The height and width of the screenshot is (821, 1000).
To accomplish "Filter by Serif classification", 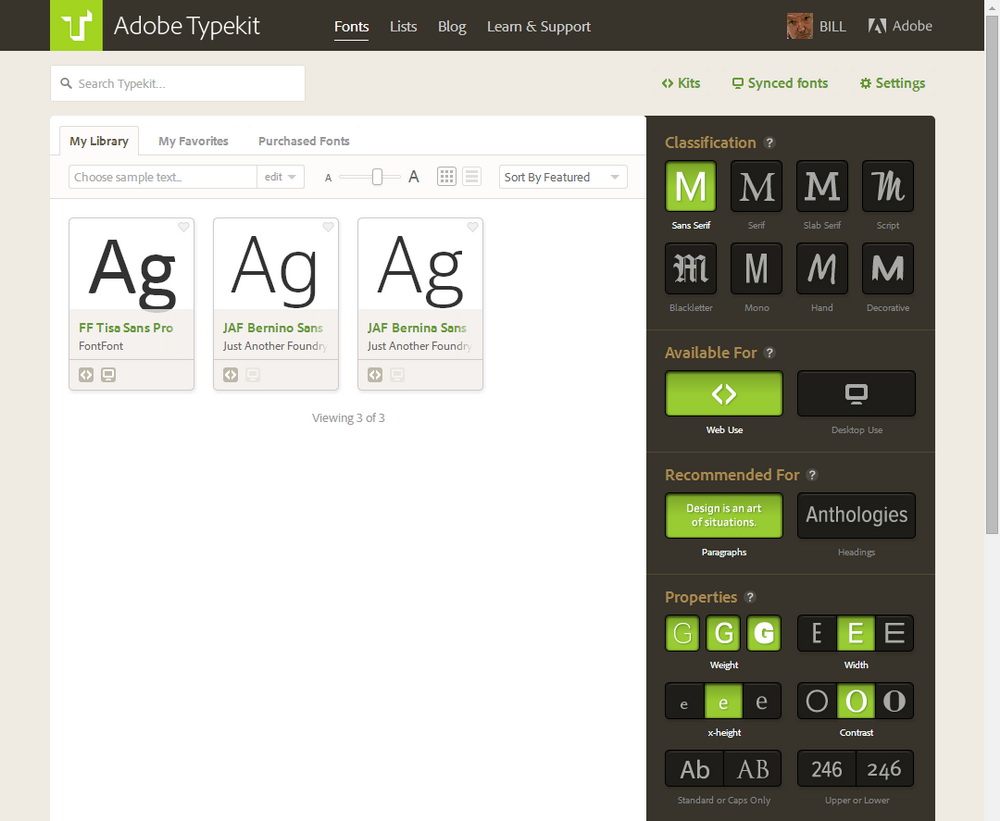I will click(756, 186).
